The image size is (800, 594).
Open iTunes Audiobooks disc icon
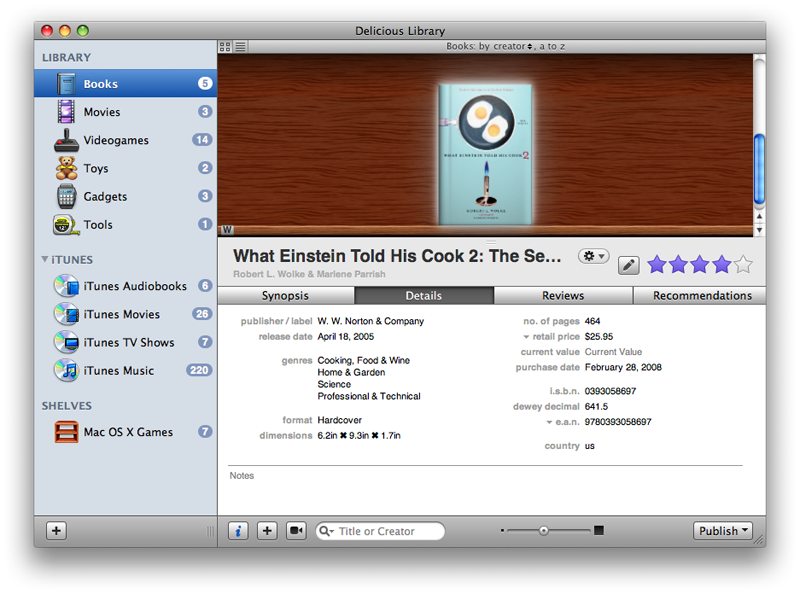(66, 286)
